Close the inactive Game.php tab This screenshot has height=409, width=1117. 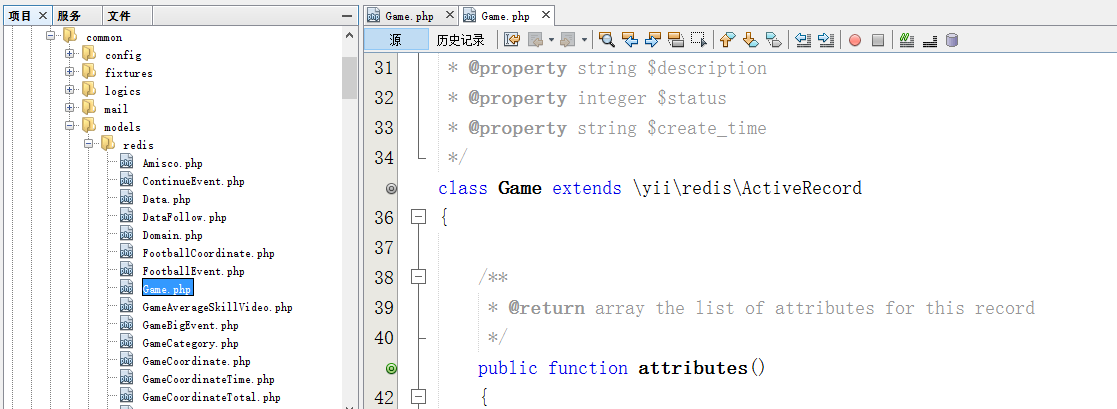point(450,15)
